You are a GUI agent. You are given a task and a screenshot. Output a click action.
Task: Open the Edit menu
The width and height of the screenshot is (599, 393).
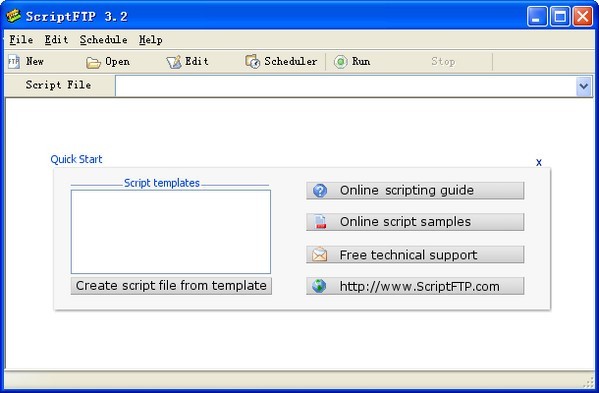pos(56,40)
